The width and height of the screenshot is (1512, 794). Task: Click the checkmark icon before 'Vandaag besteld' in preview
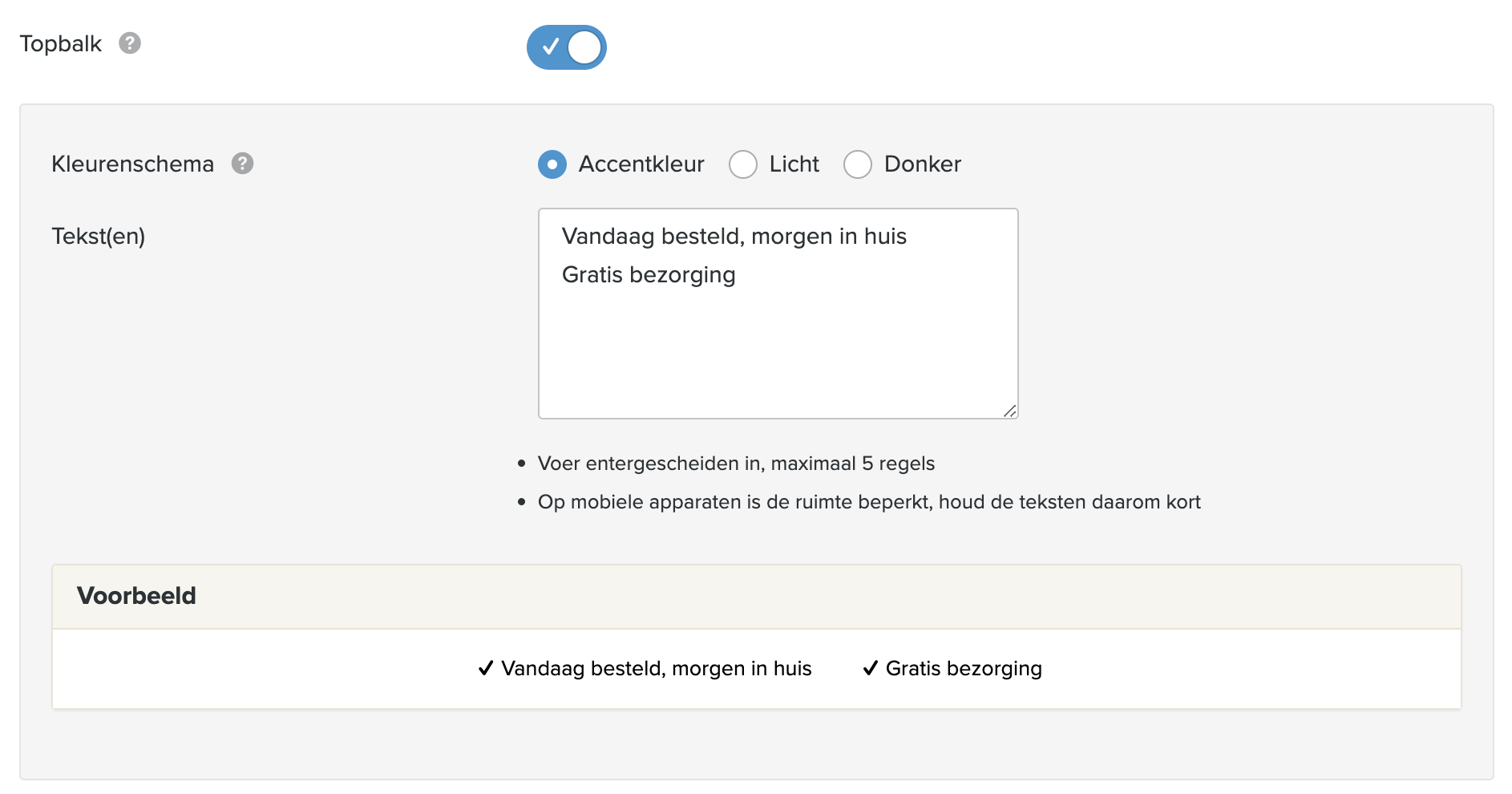coord(485,668)
